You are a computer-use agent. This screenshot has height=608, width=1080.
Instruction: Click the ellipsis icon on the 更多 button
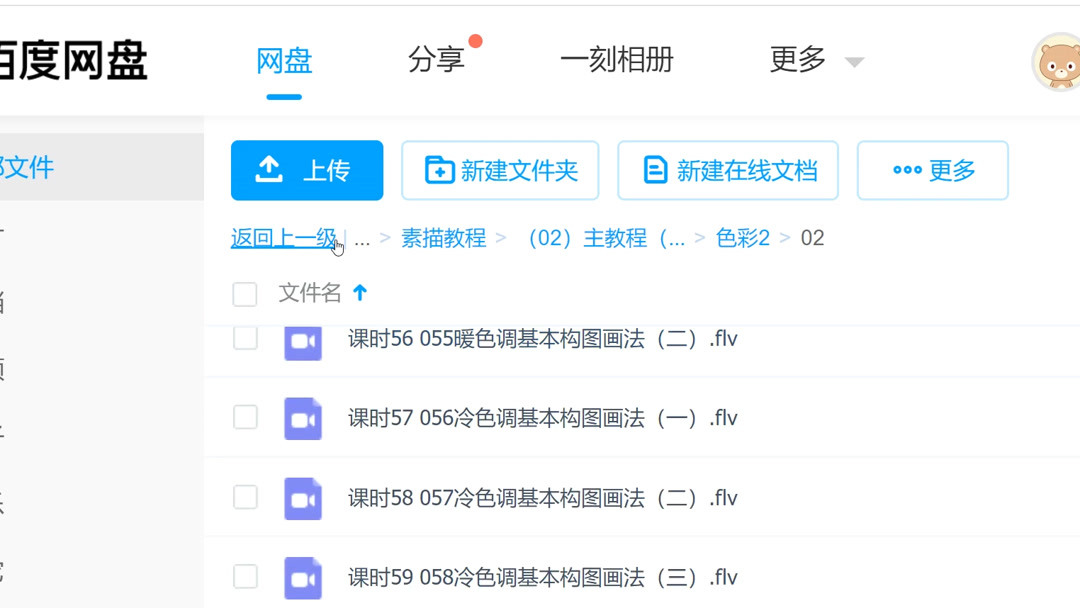907,170
